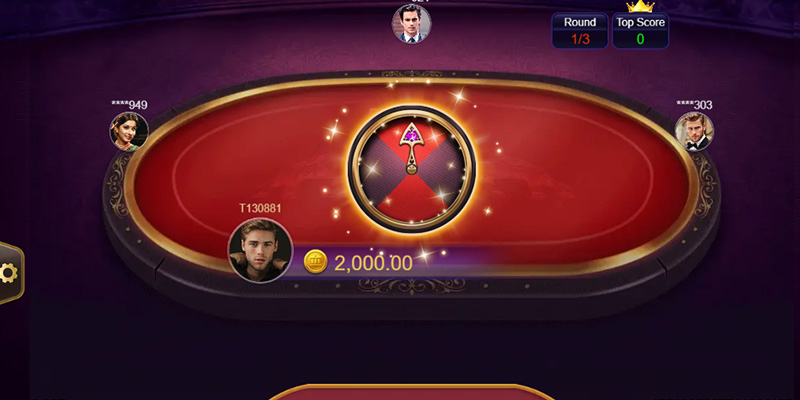Image resolution: width=800 pixels, height=400 pixels.
Task: Tap the red panel at the bottom
Action: (411, 392)
